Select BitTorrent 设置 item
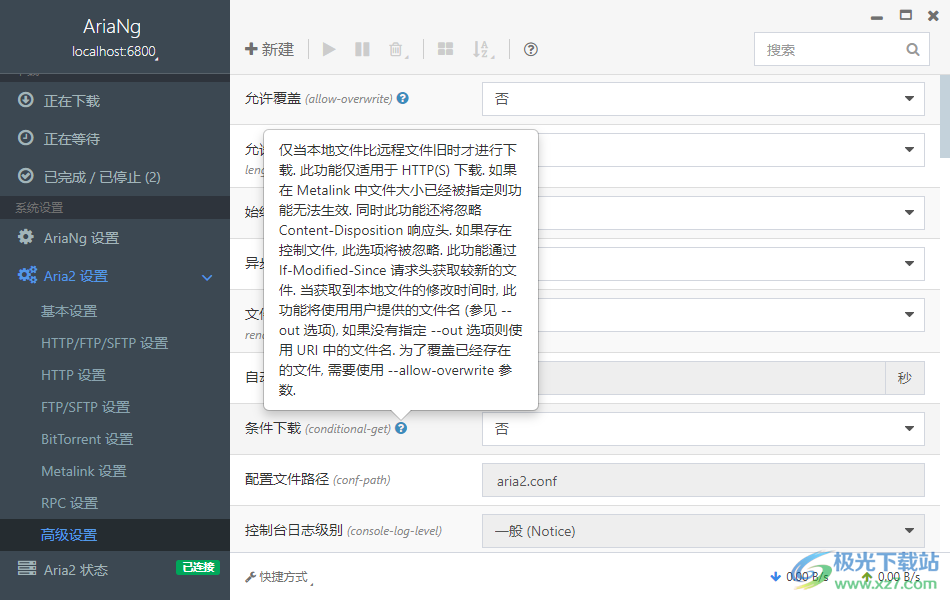This screenshot has width=950, height=600. 87,439
